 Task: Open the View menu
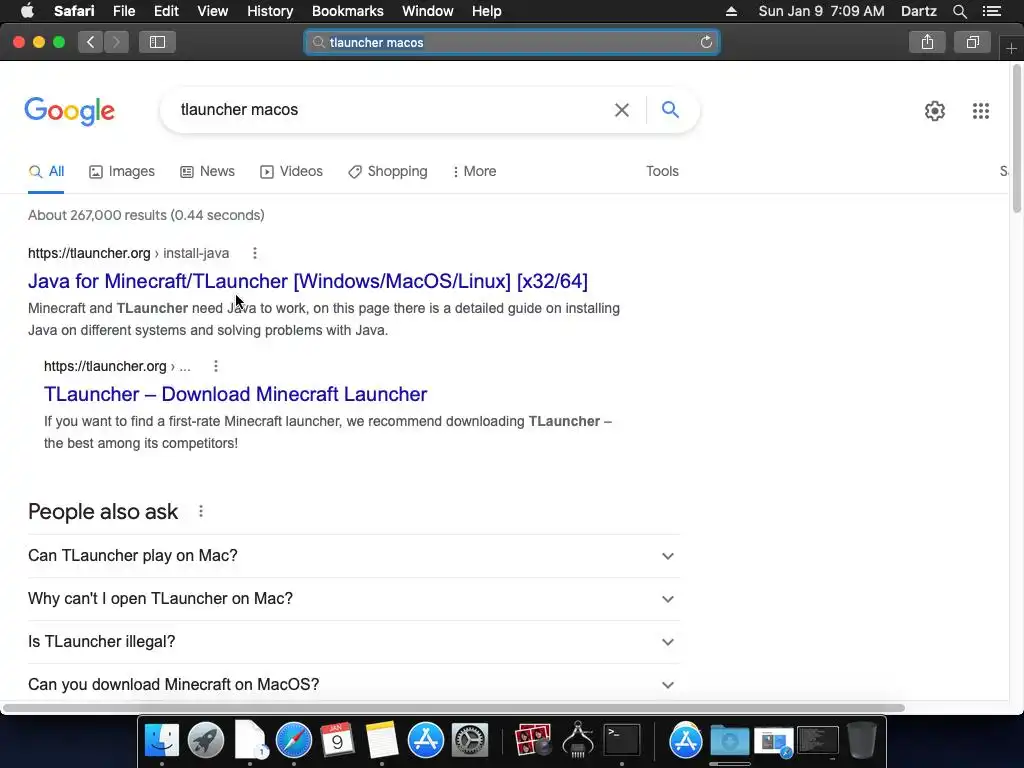pyautogui.click(x=212, y=11)
